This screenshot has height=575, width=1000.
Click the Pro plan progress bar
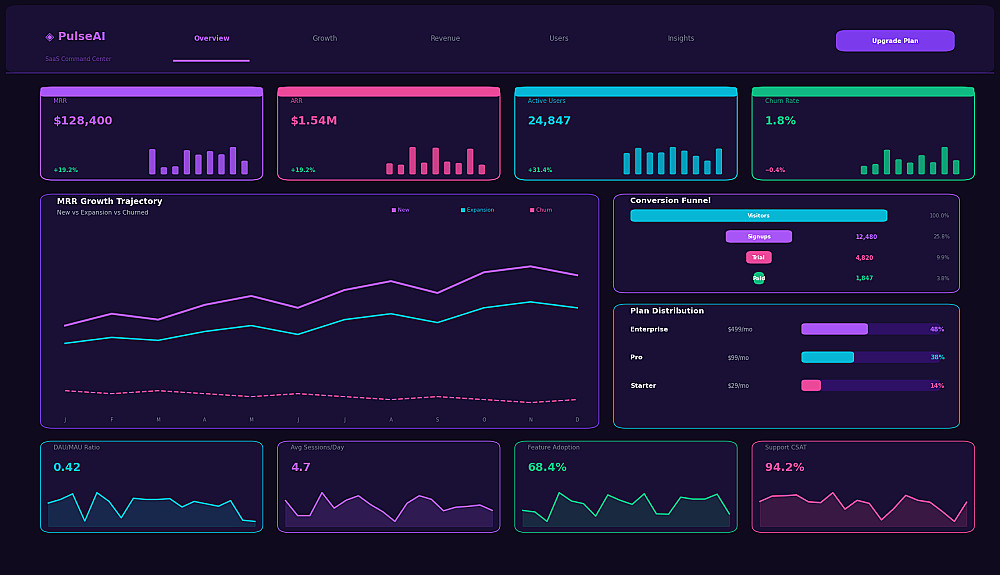click(874, 357)
